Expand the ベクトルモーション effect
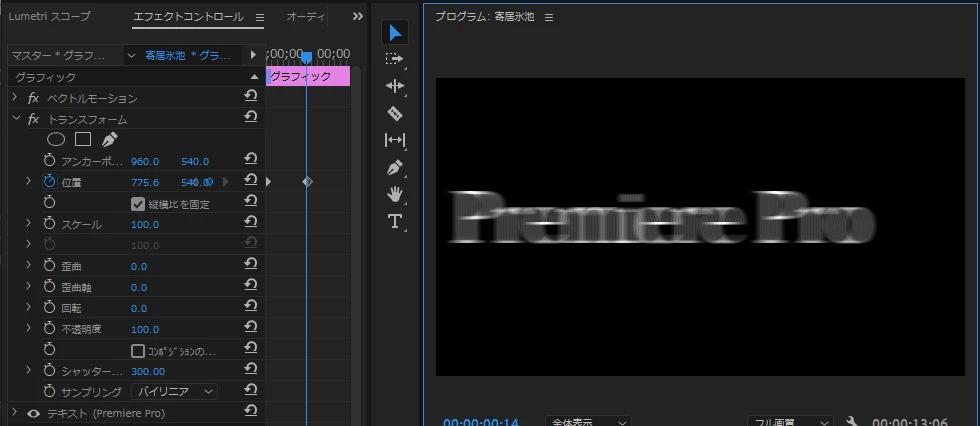Image resolution: width=980 pixels, height=426 pixels. 16,97
